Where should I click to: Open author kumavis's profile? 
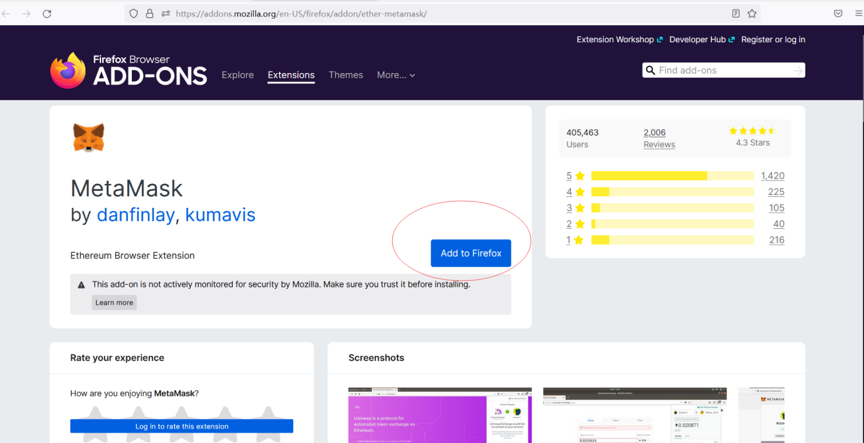[220, 215]
